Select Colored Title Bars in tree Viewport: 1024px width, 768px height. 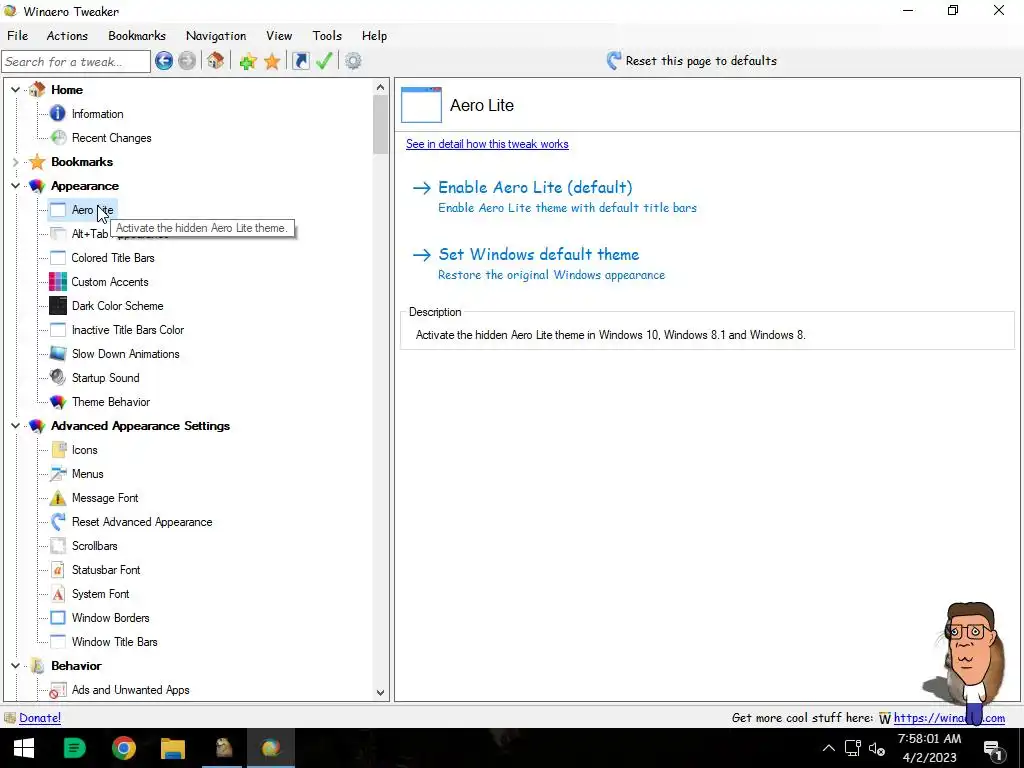click(x=113, y=258)
